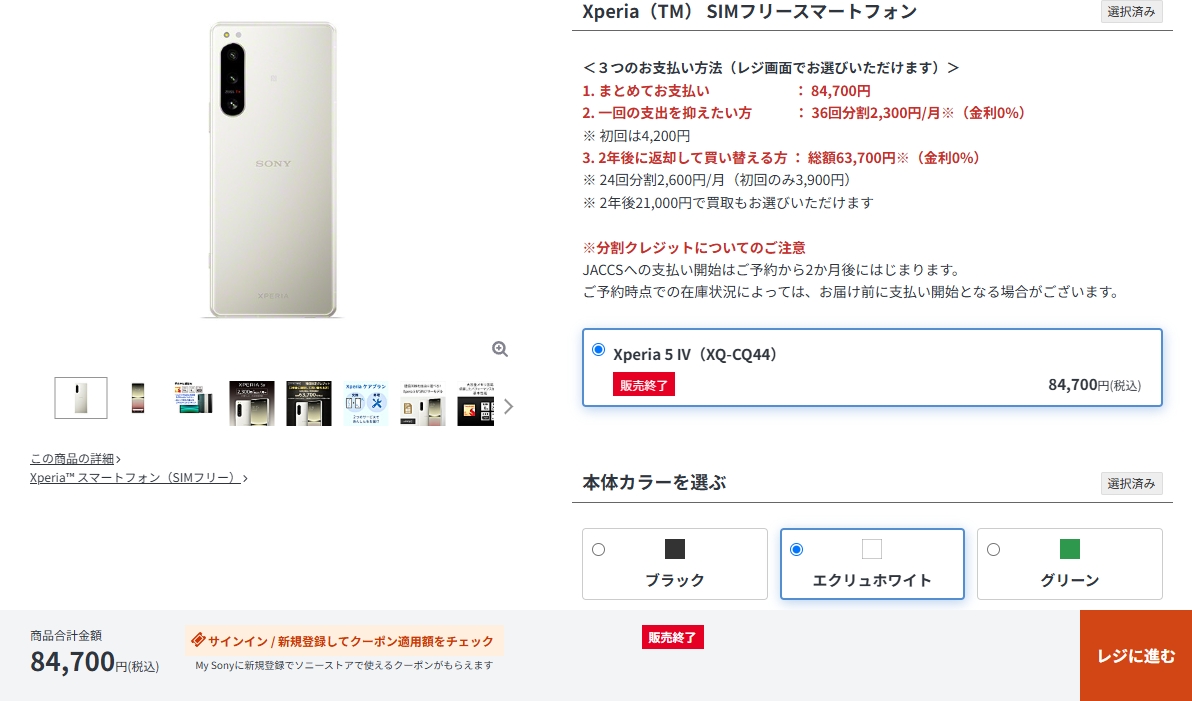Click the main Sony Xperia product image

(x=273, y=170)
